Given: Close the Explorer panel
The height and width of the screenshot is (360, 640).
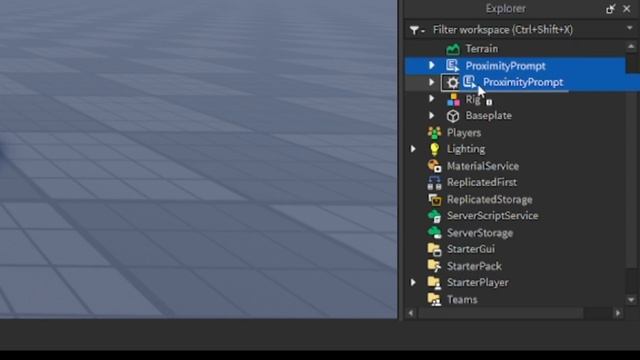Looking at the screenshot, I should (x=627, y=9).
